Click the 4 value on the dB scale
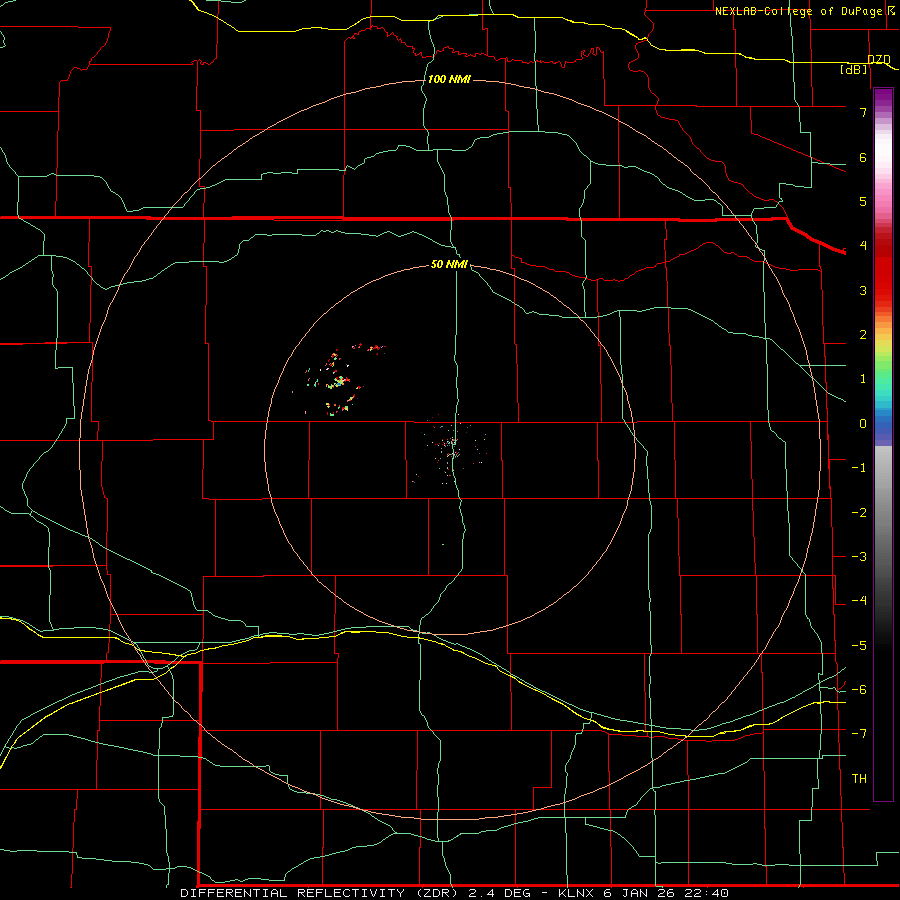Image resolution: width=900 pixels, height=900 pixels. (x=863, y=246)
